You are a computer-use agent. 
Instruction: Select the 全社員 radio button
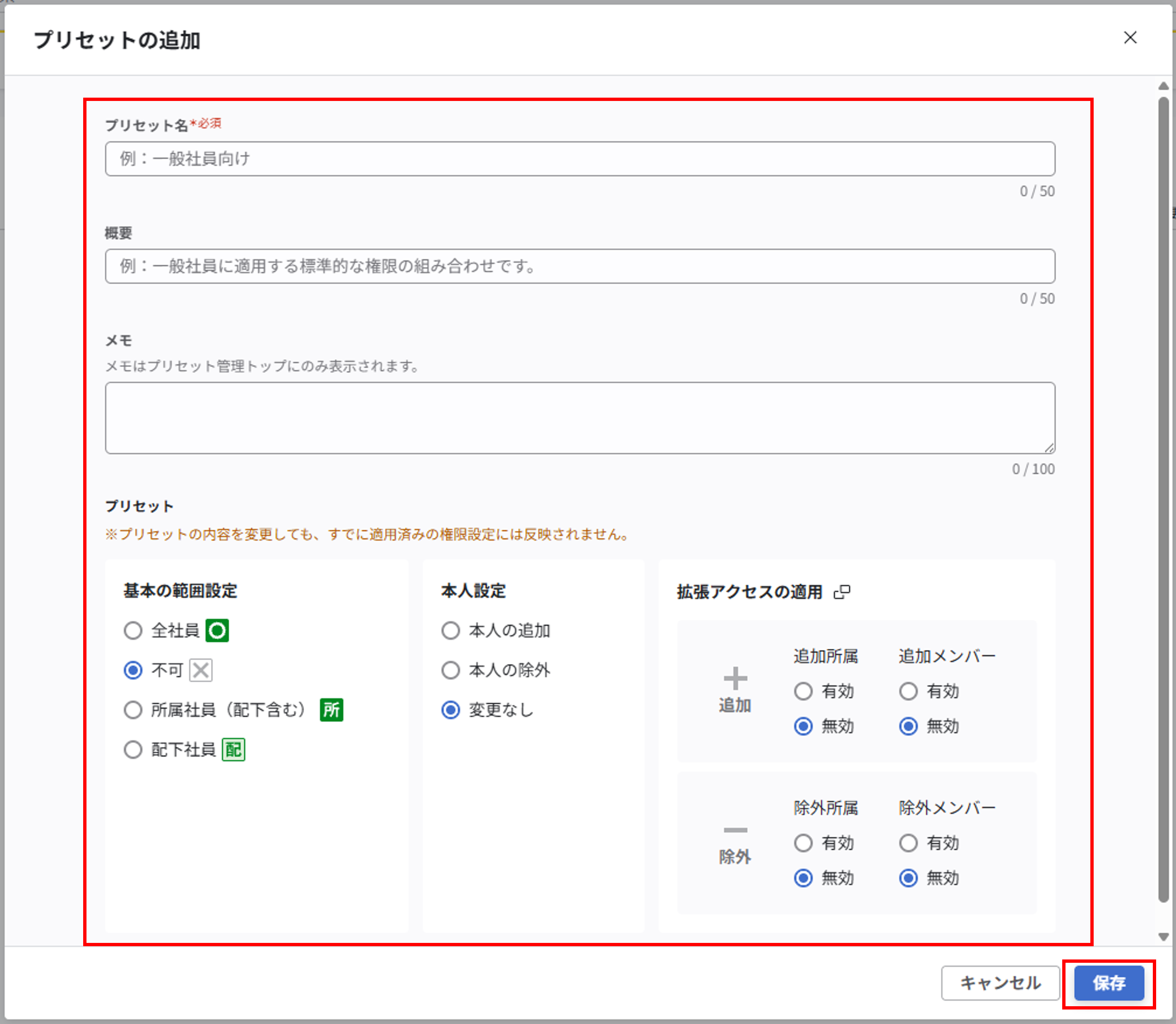133,631
